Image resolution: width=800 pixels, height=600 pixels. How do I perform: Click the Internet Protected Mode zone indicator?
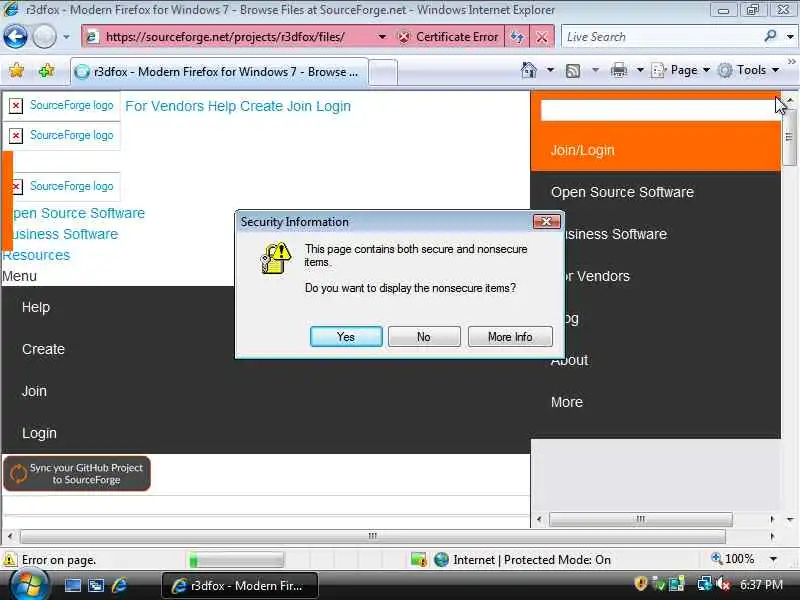522,560
